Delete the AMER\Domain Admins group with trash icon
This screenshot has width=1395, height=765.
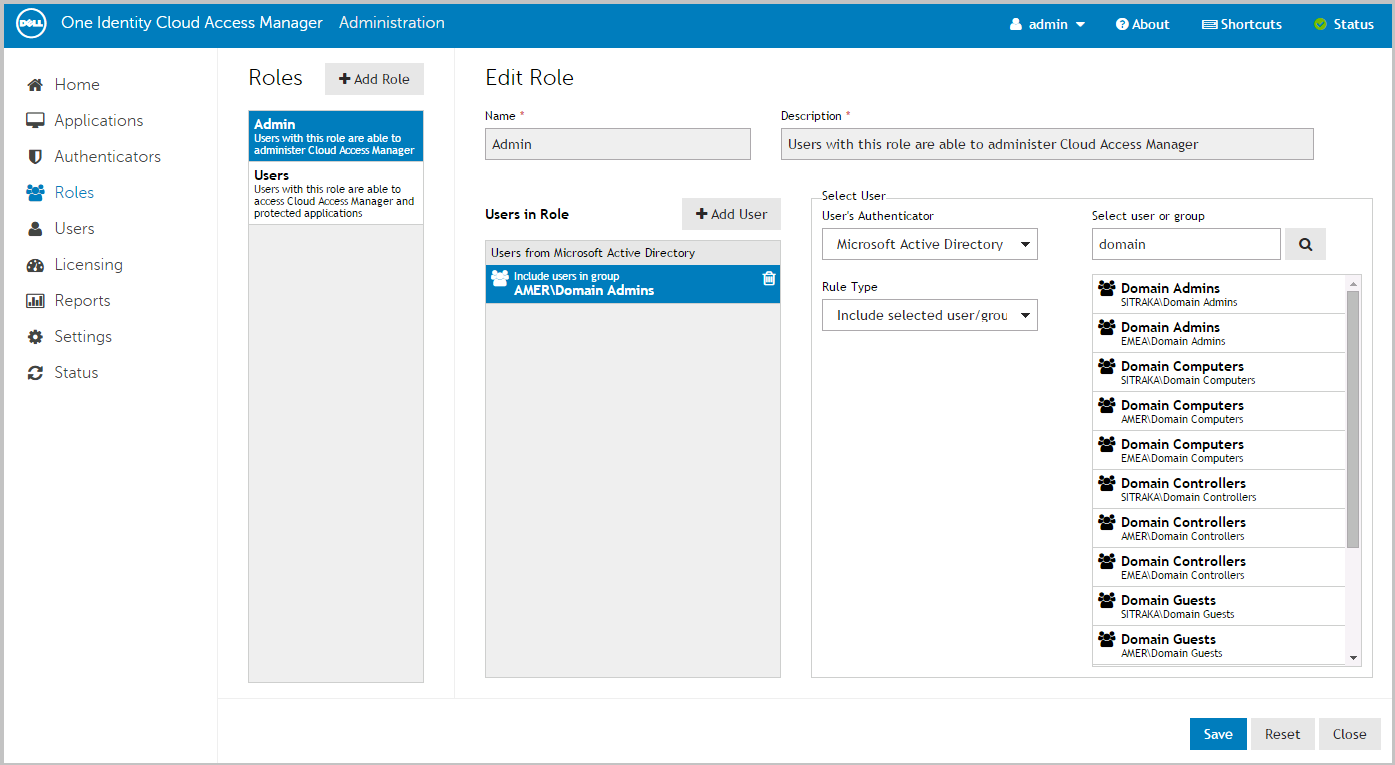pos(769,279)
